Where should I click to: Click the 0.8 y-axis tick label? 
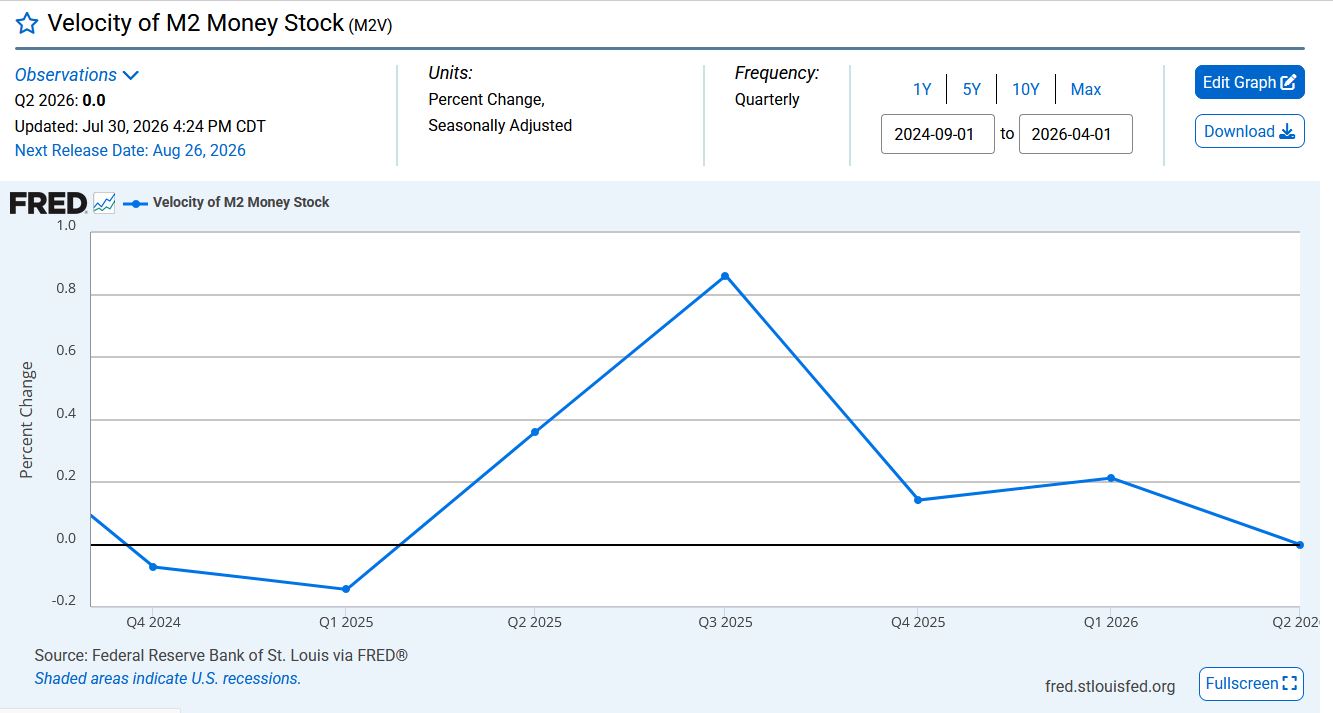66,288
